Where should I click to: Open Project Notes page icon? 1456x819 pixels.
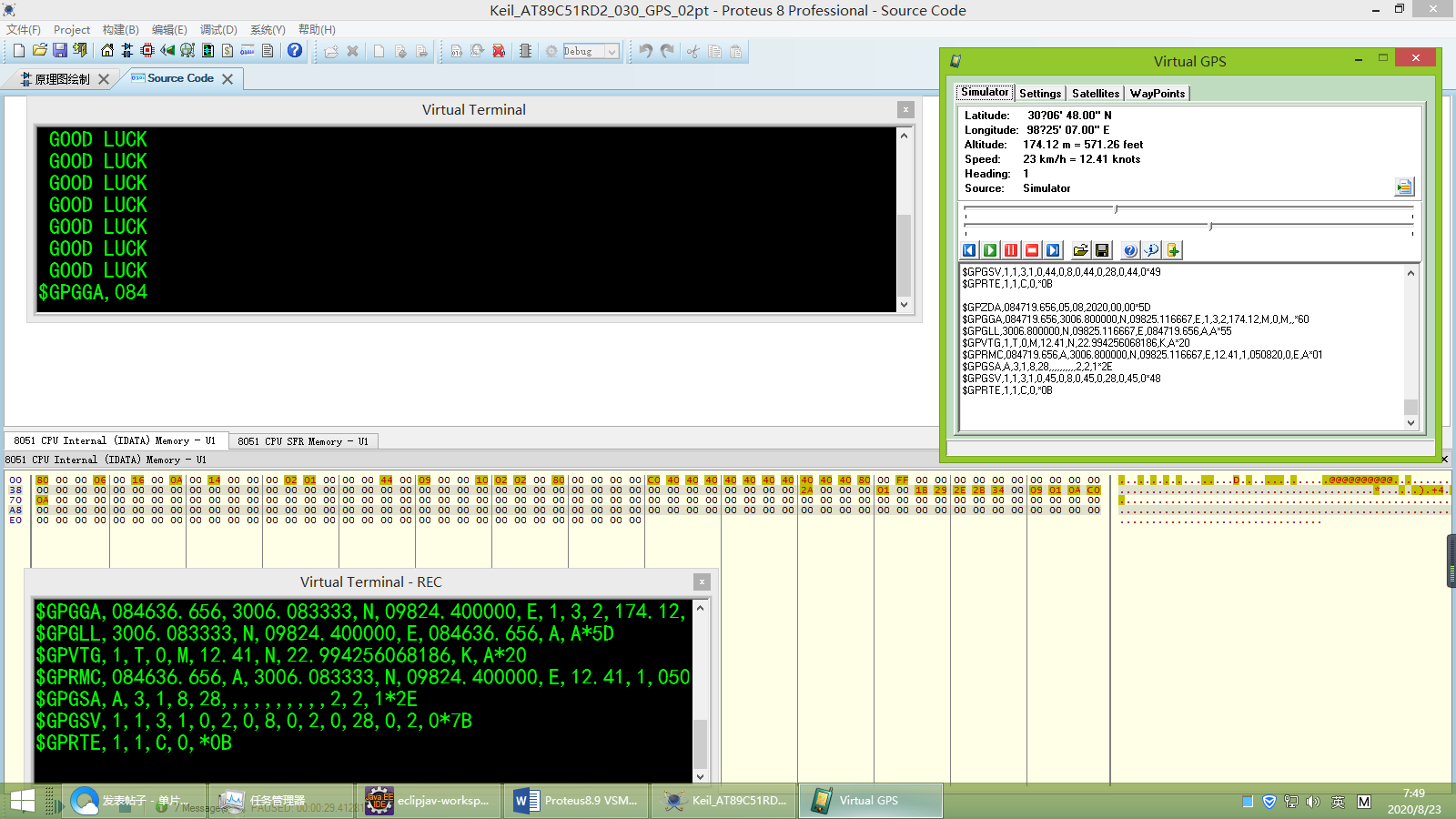point(268,51)
